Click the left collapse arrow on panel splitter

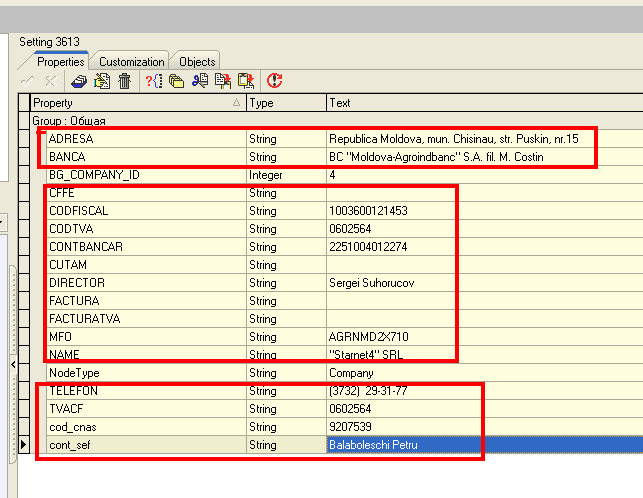pos(13,364)
